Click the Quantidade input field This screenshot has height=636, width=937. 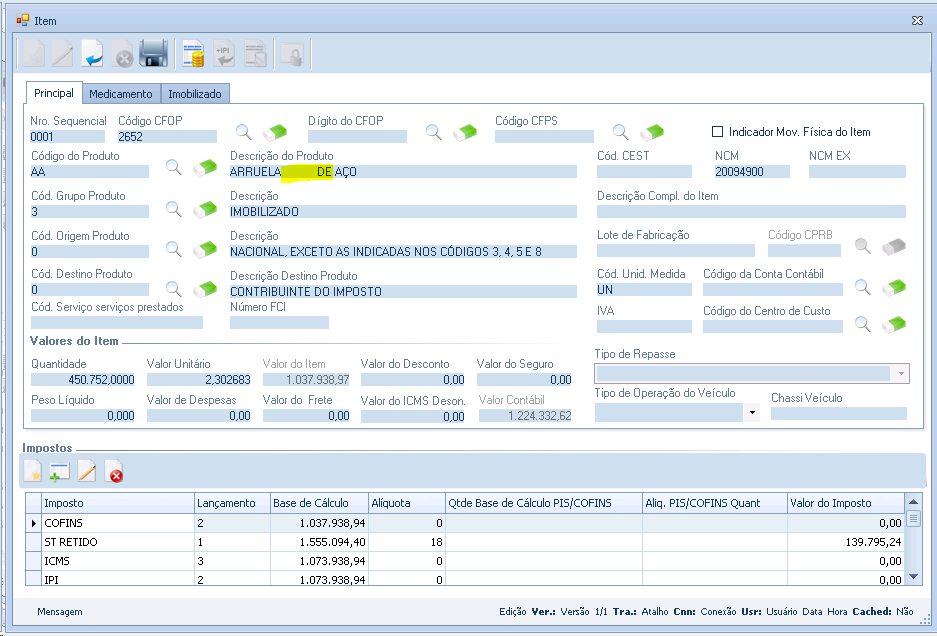pos(83,380)
